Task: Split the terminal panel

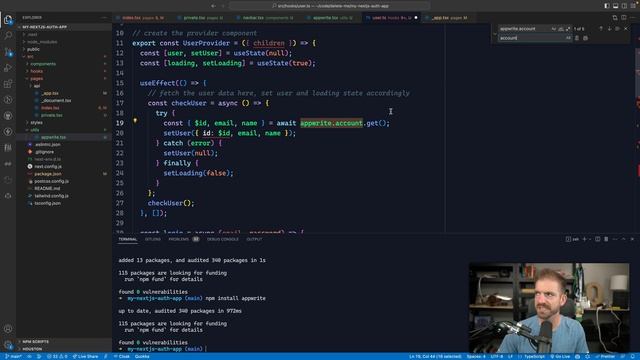Action: (x=598, y=239)
